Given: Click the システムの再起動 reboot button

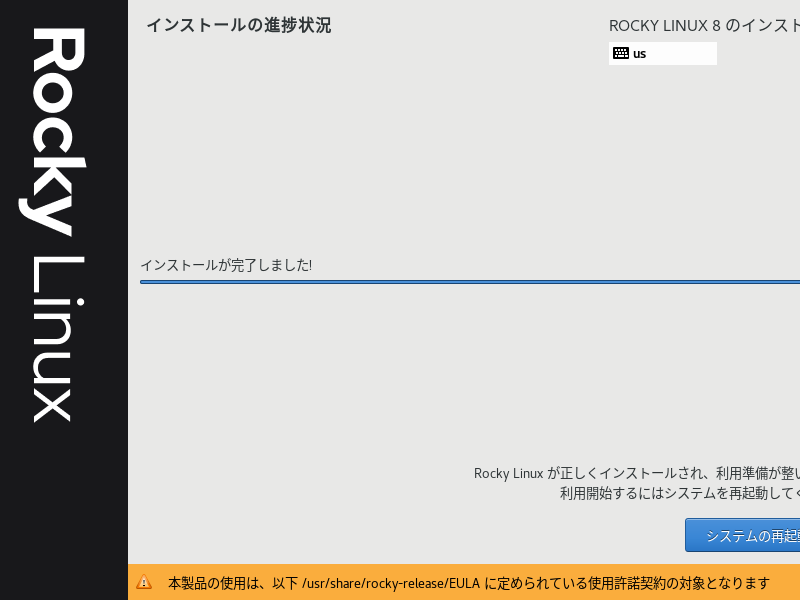Looking at the screenshot, I should coord(743,535).
